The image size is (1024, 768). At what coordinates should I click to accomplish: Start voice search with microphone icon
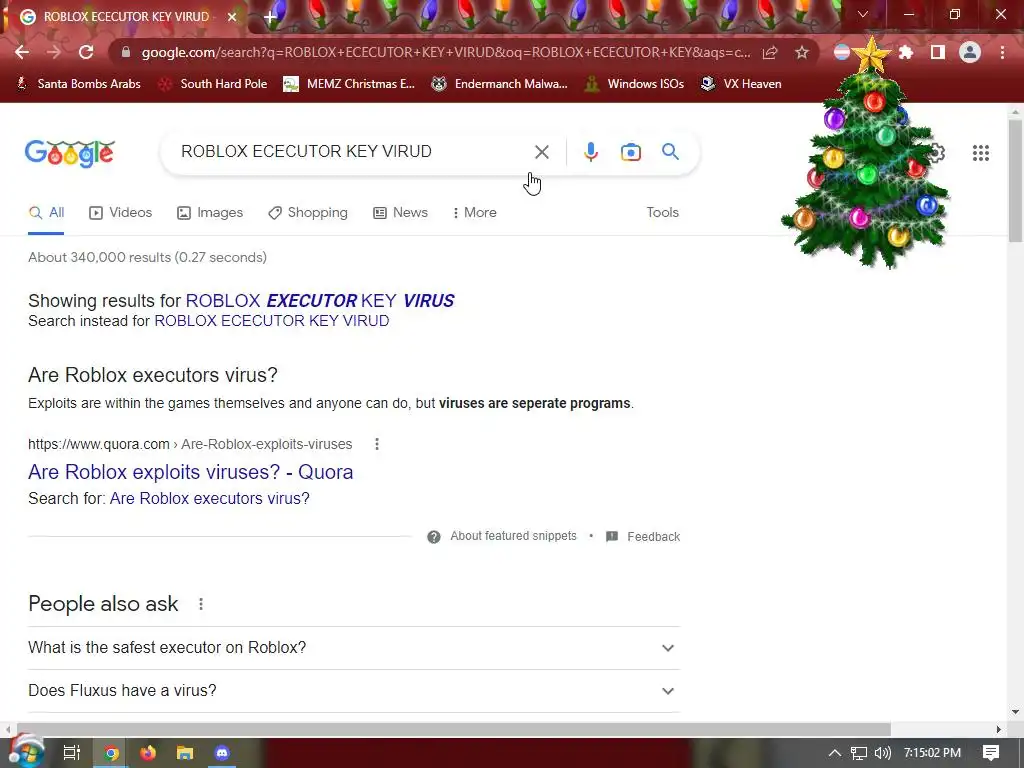(x=590, y=152)
